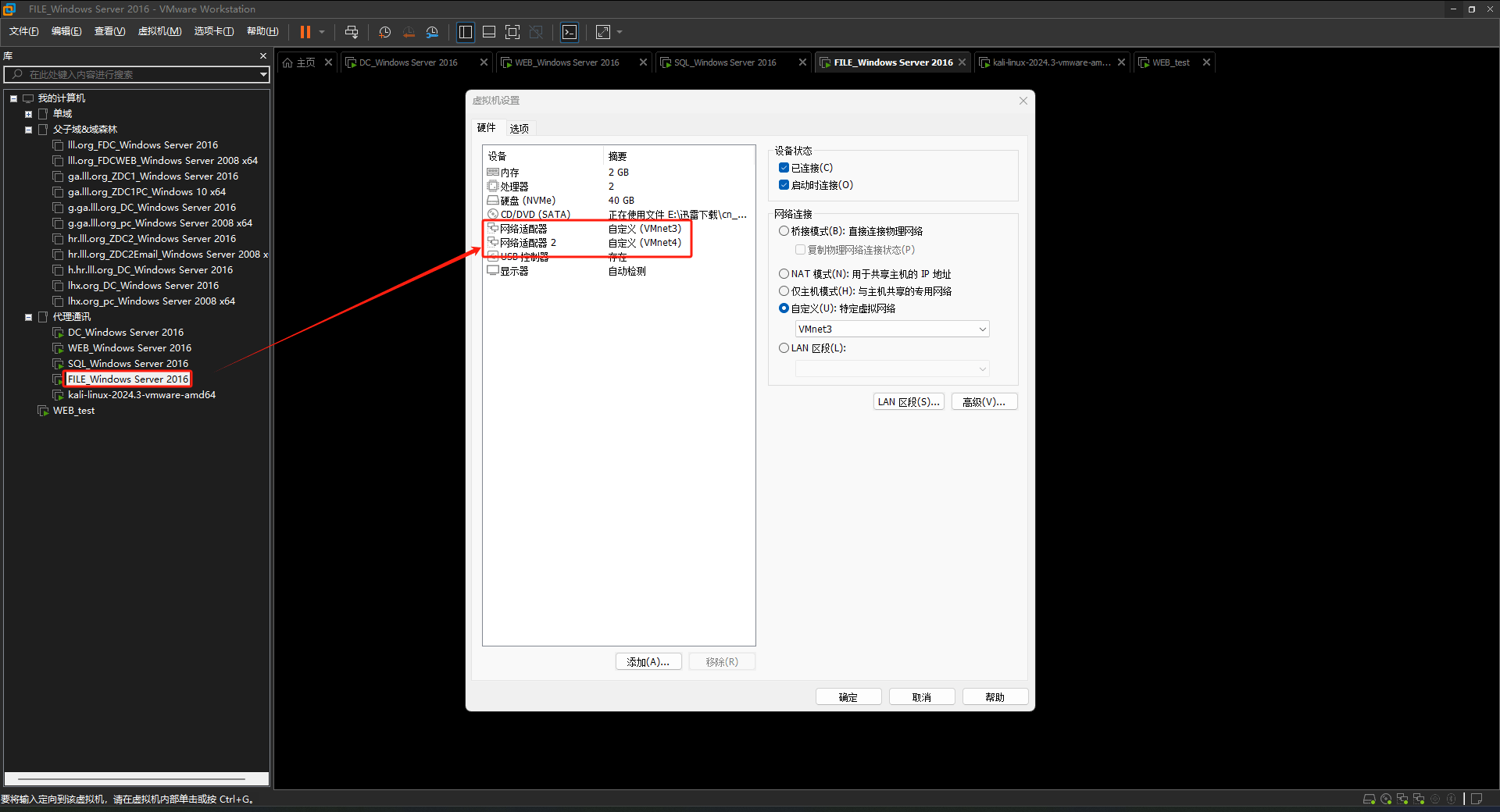Open the message log note icon
This screenshot has height=812, width=1500.
point(1477,799)
